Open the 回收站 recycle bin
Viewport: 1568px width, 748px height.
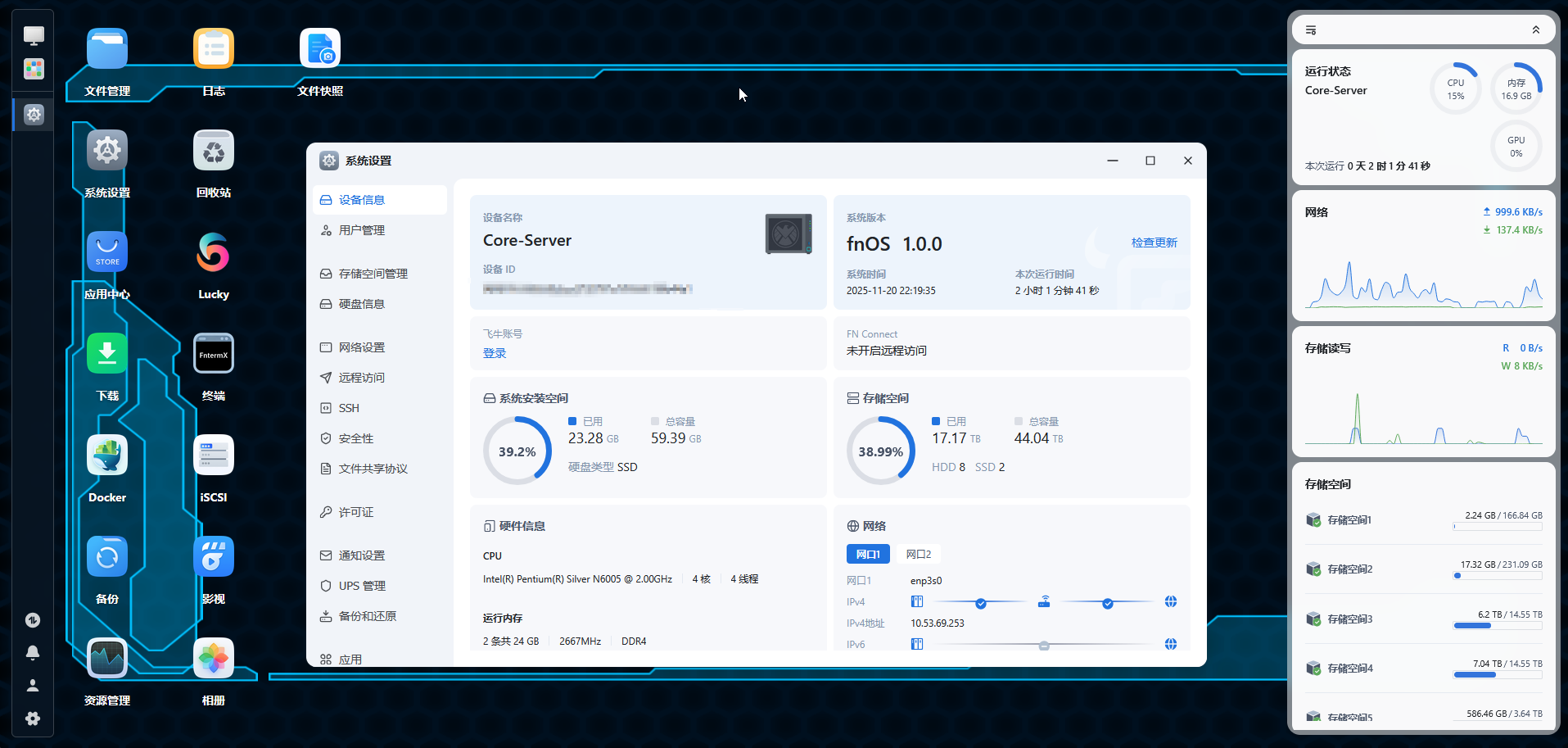[x=214, y=151]
